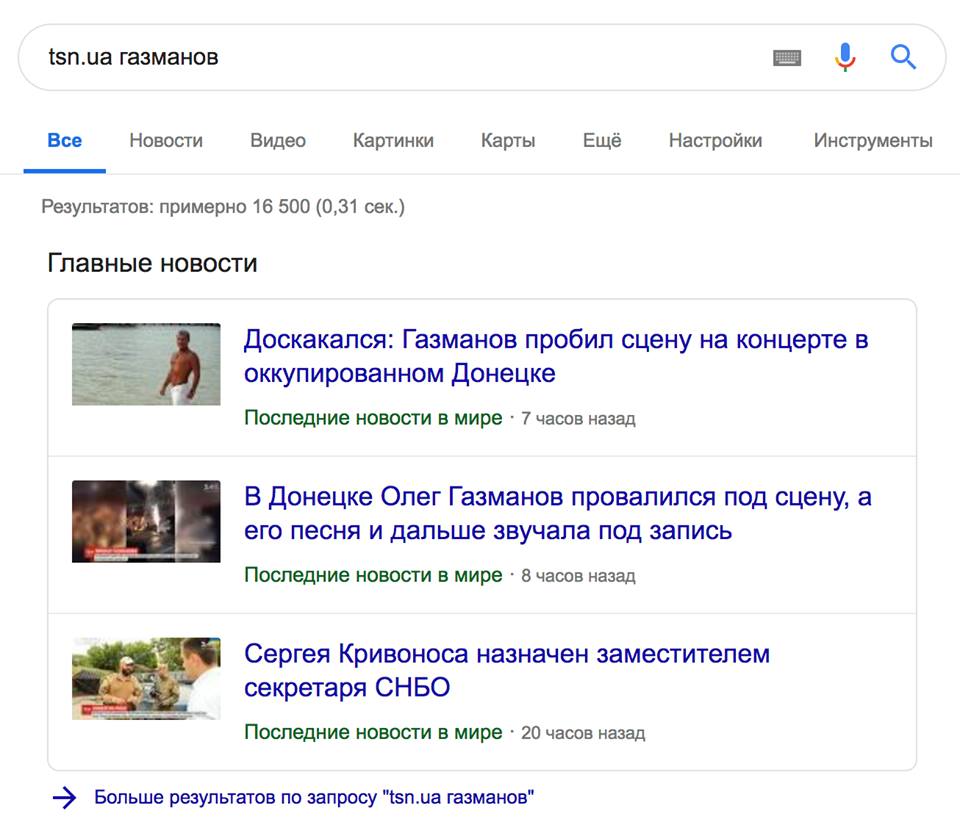Click the magnifying glass search button
Screen dimensions: 960x833
tap(903, 58)
